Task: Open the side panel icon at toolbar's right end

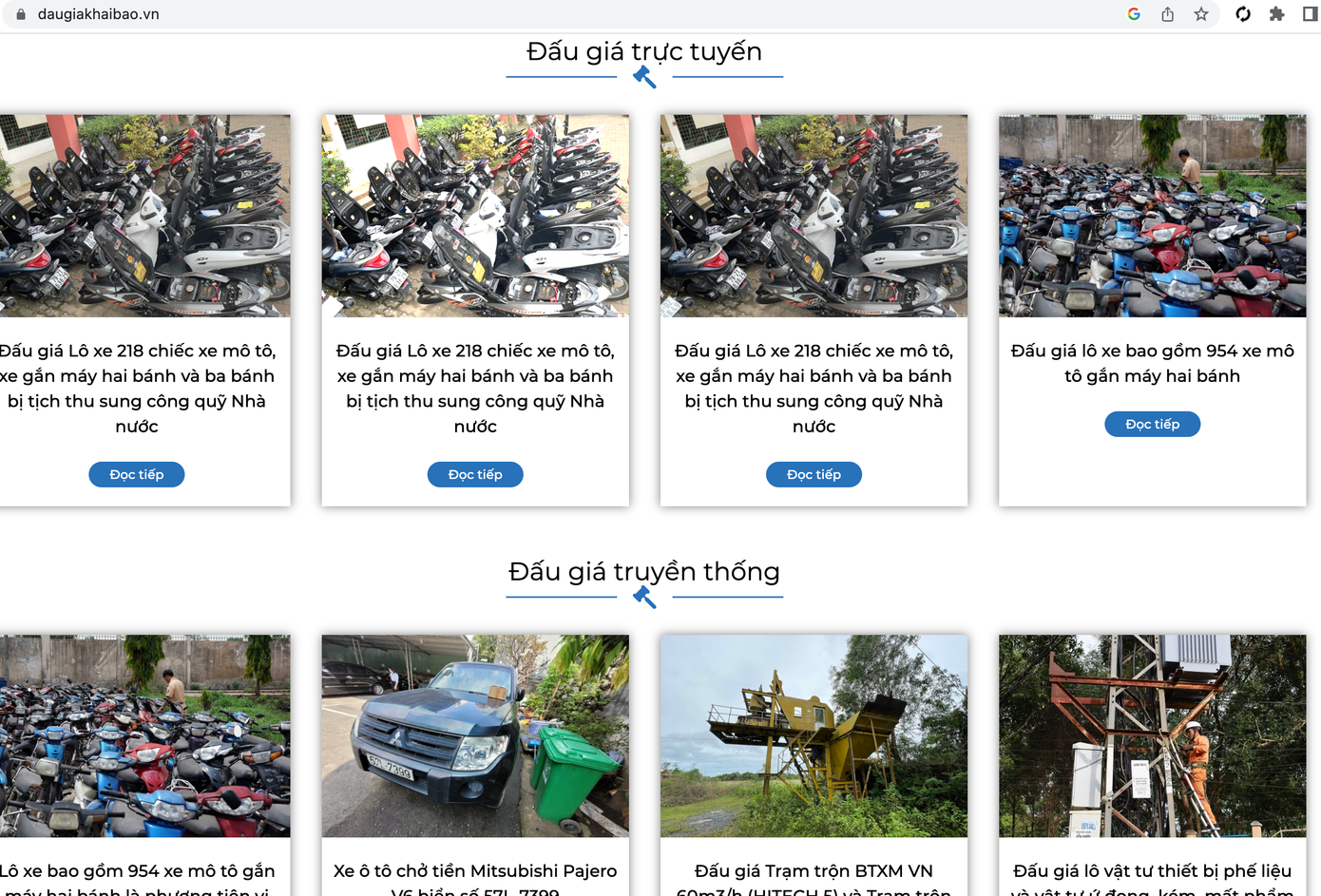Action: point(1309,14)
